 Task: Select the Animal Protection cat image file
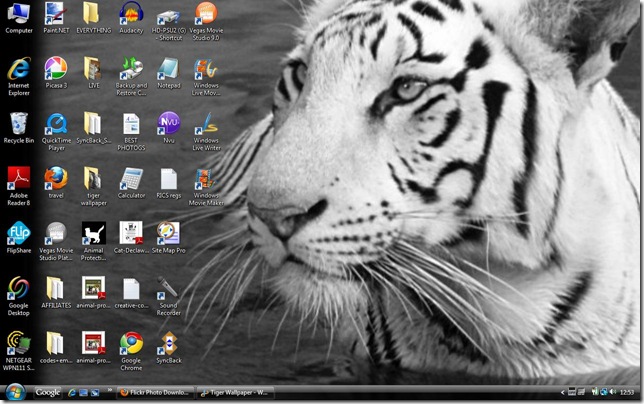pos(93,241)
